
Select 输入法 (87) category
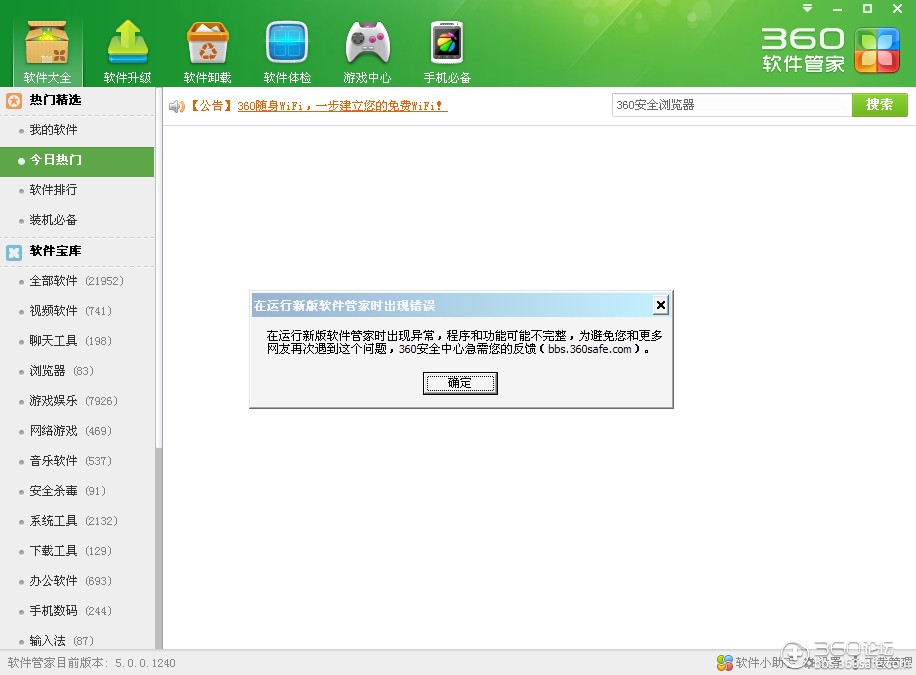[x=77, y=641]
